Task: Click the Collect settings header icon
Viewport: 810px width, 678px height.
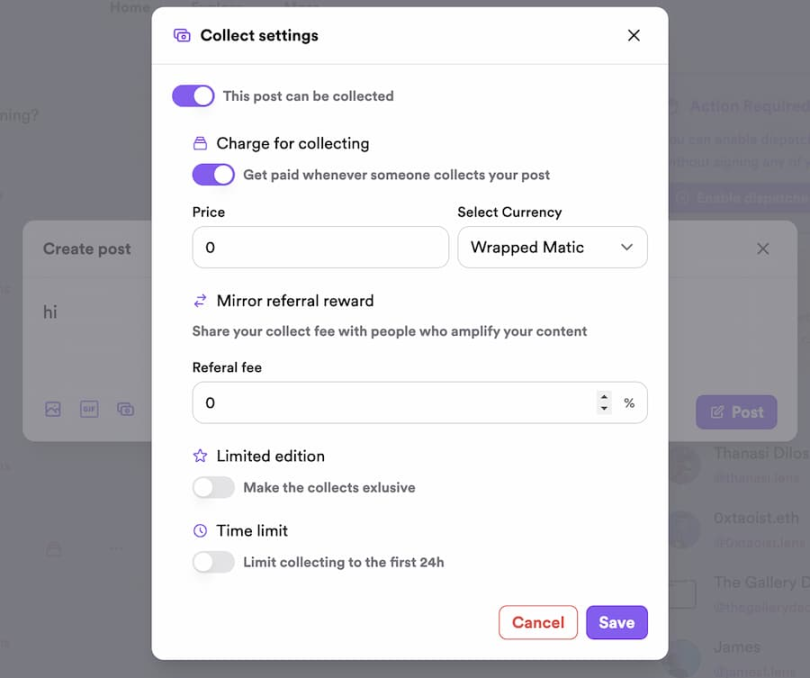Action: (x=181, y=35)
